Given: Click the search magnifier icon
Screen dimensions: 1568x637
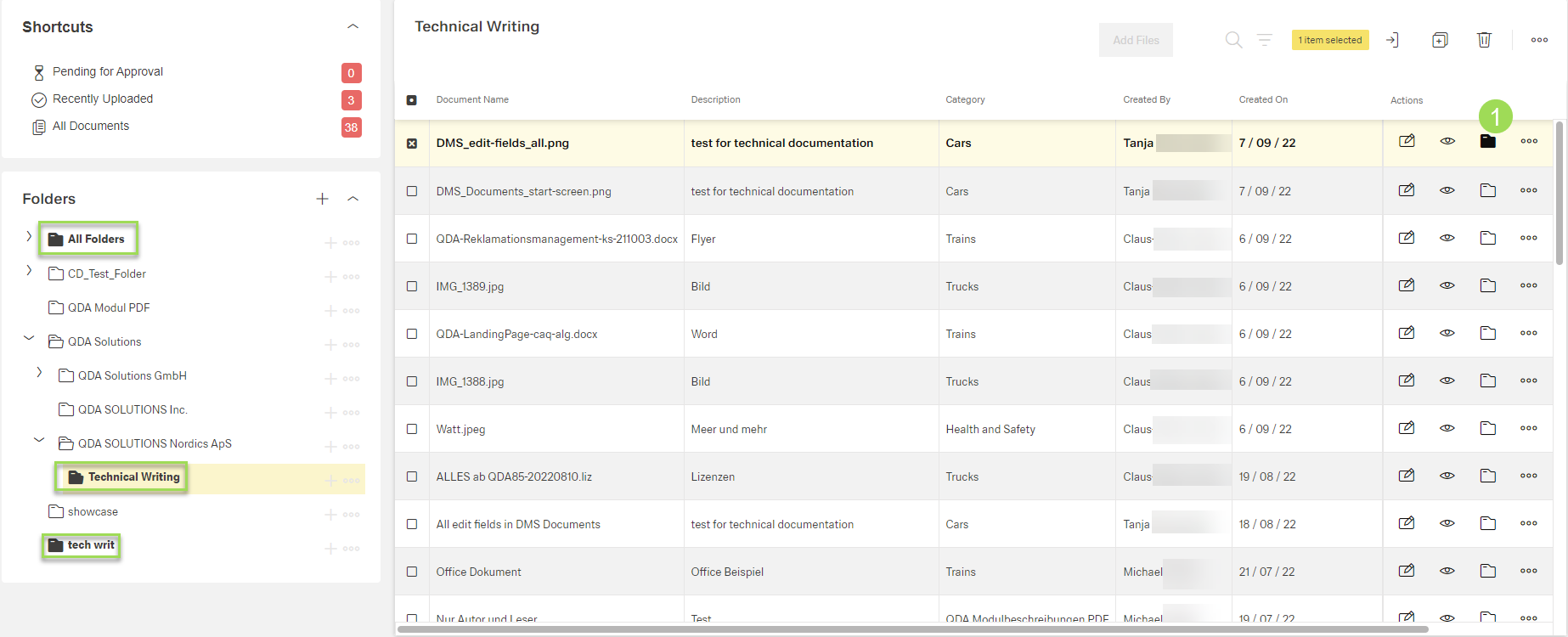Looking at the screenshot, I should 1233,40.
